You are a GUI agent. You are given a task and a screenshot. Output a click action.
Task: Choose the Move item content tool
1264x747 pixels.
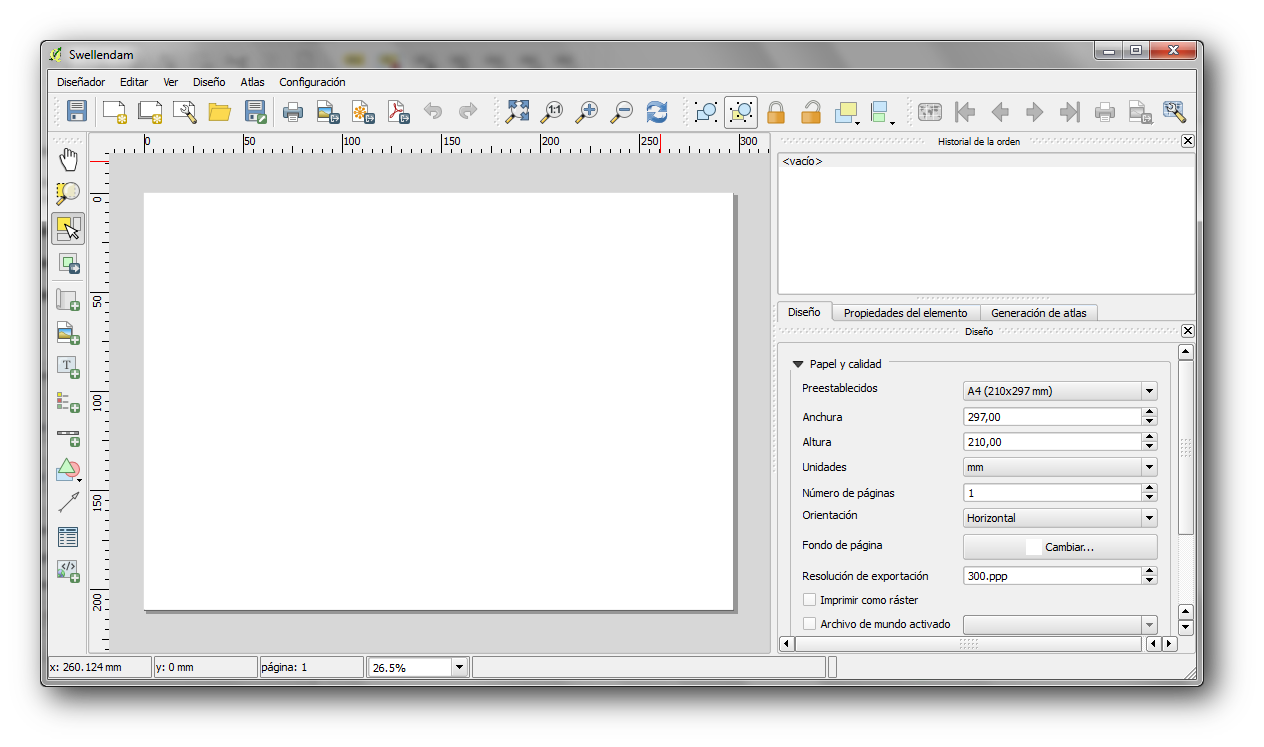coord(68,264)
